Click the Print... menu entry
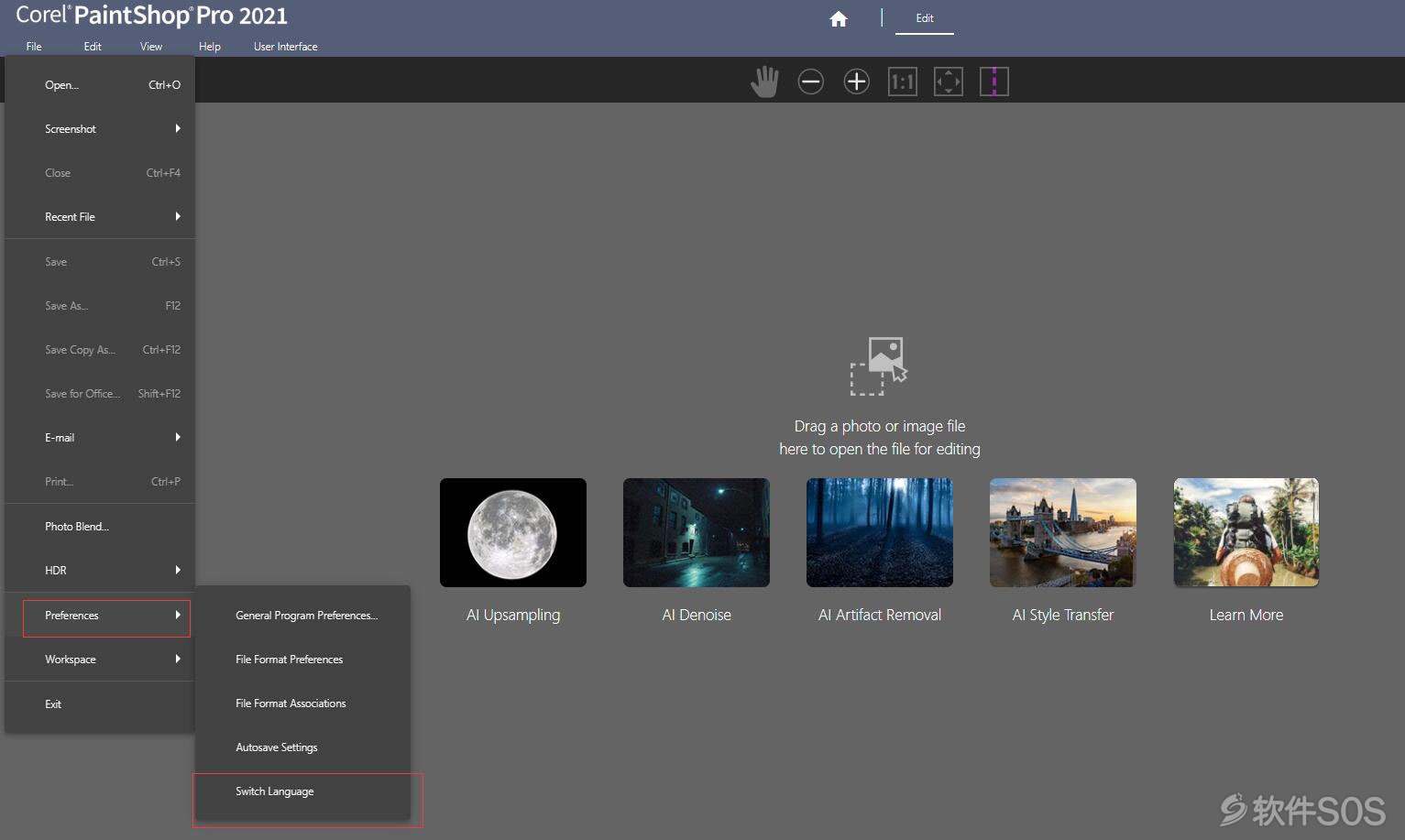Screen dimensions: 1405x840 pyautogui.click(x=100, y=482)
